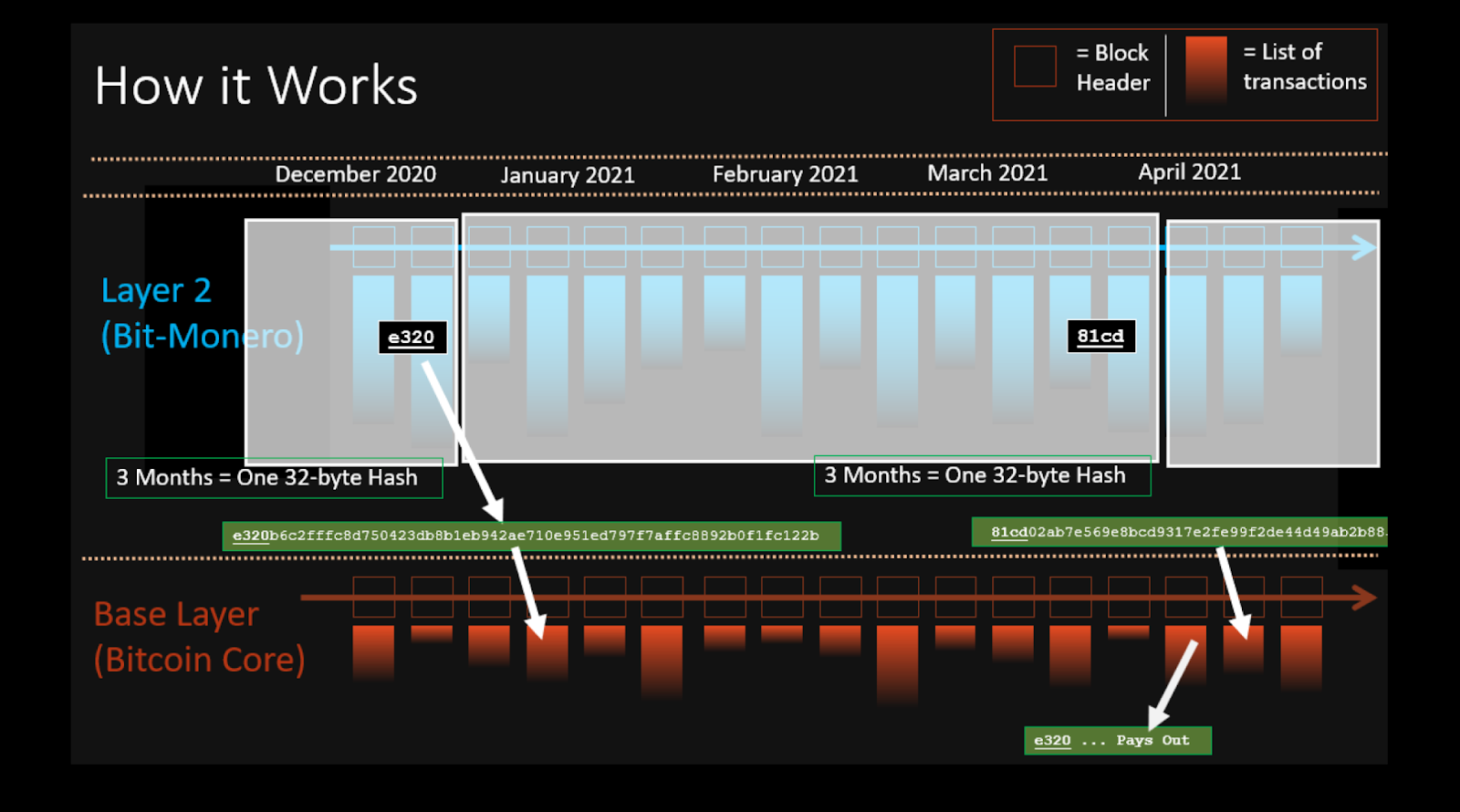
Task: Select the empty Block Header legend square
Action: pyautogui.click(x=1035, y=67)
